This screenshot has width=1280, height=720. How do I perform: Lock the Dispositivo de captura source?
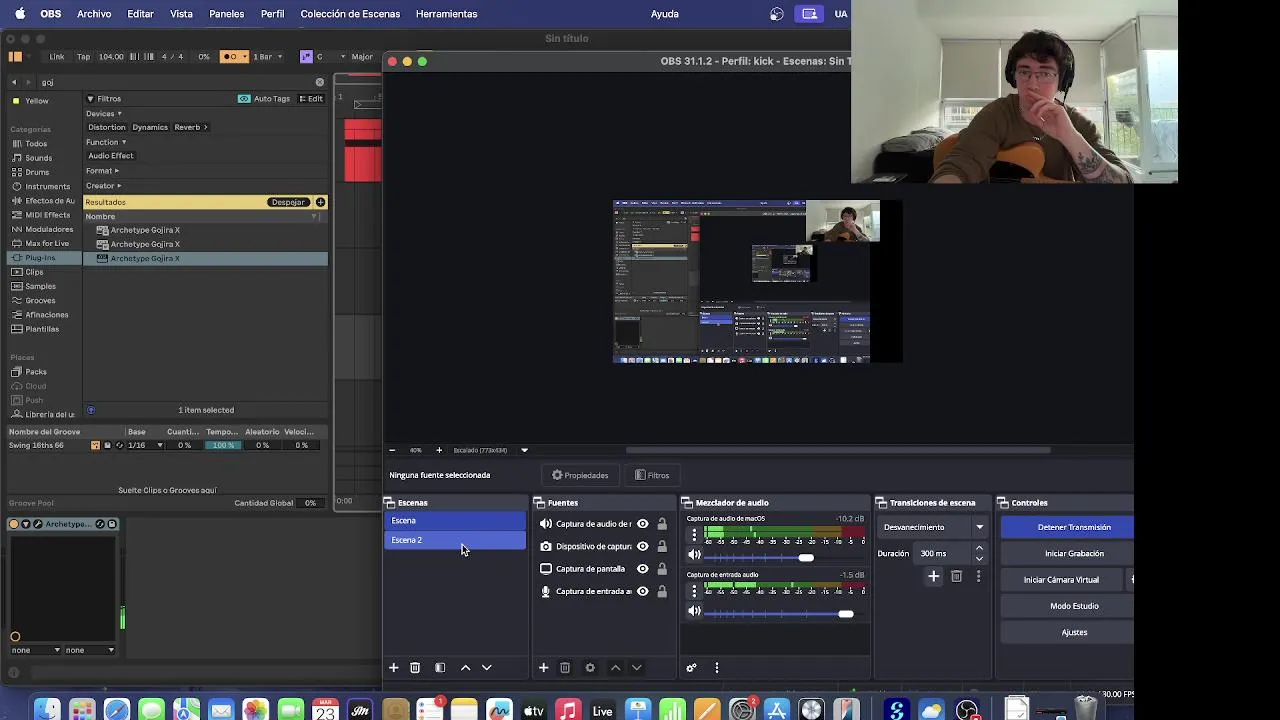pyautogui.click(x=662, y=546)
